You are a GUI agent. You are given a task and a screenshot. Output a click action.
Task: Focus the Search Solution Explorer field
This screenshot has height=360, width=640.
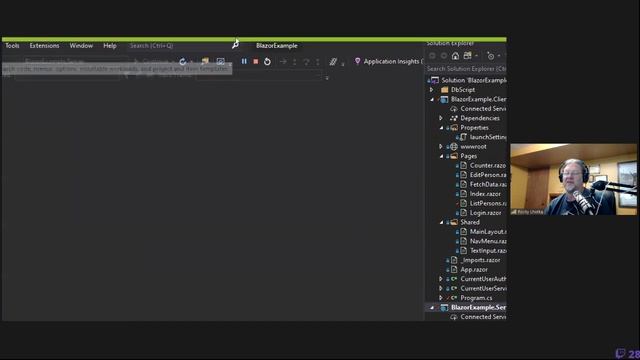(466, 69)
